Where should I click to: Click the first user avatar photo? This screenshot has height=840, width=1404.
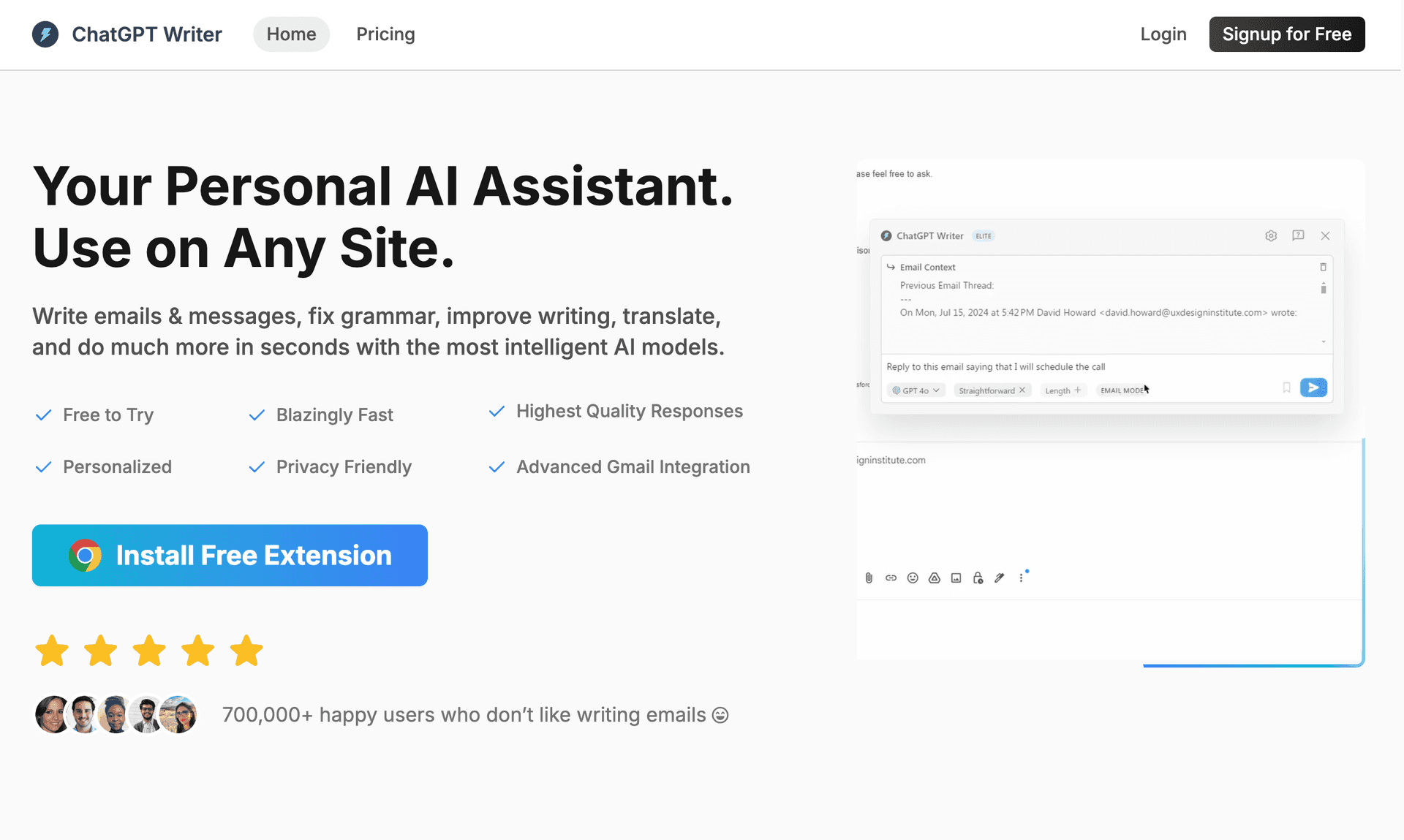pos(53,714)
